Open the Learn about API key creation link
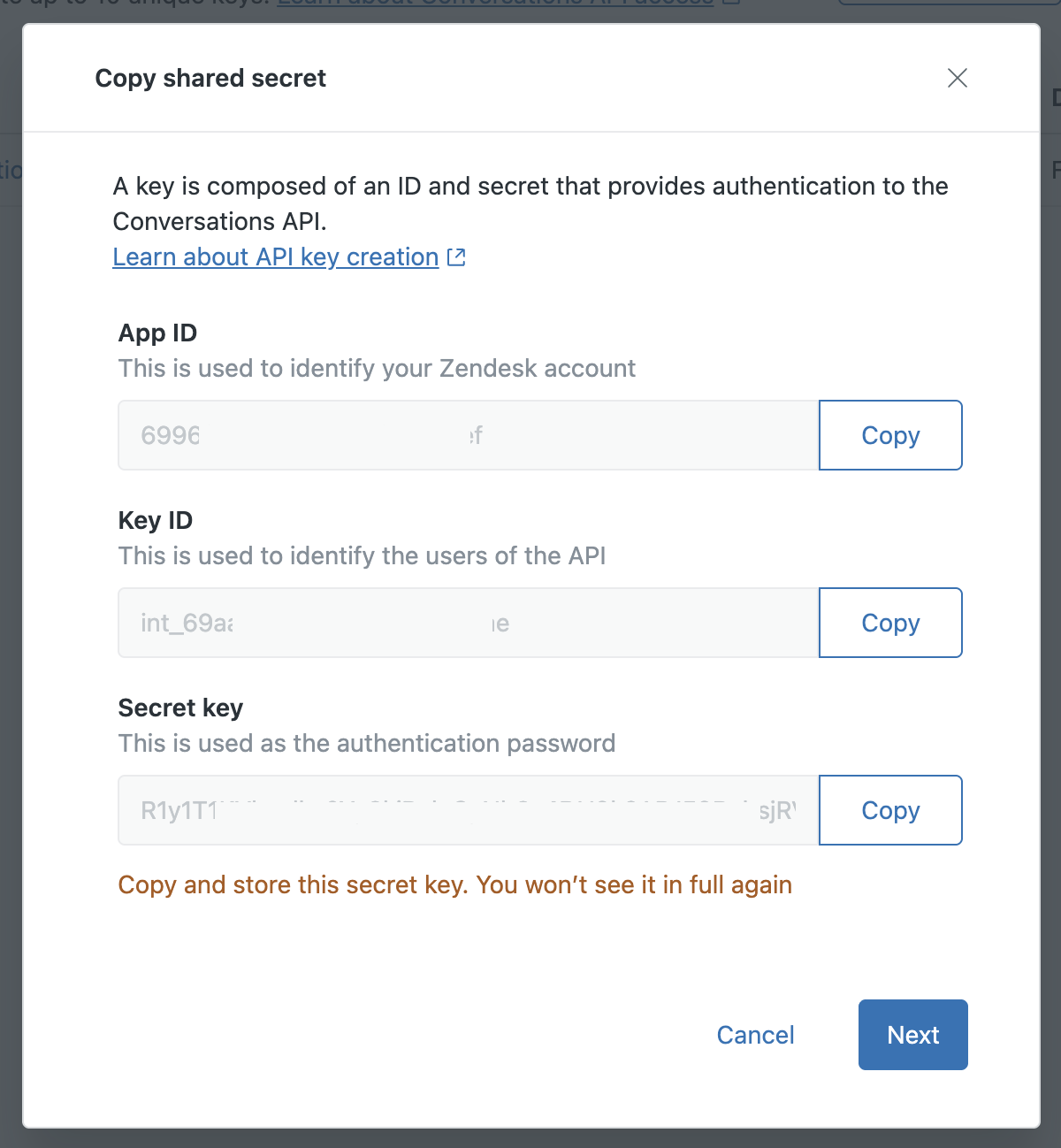 tap(274, 256)
